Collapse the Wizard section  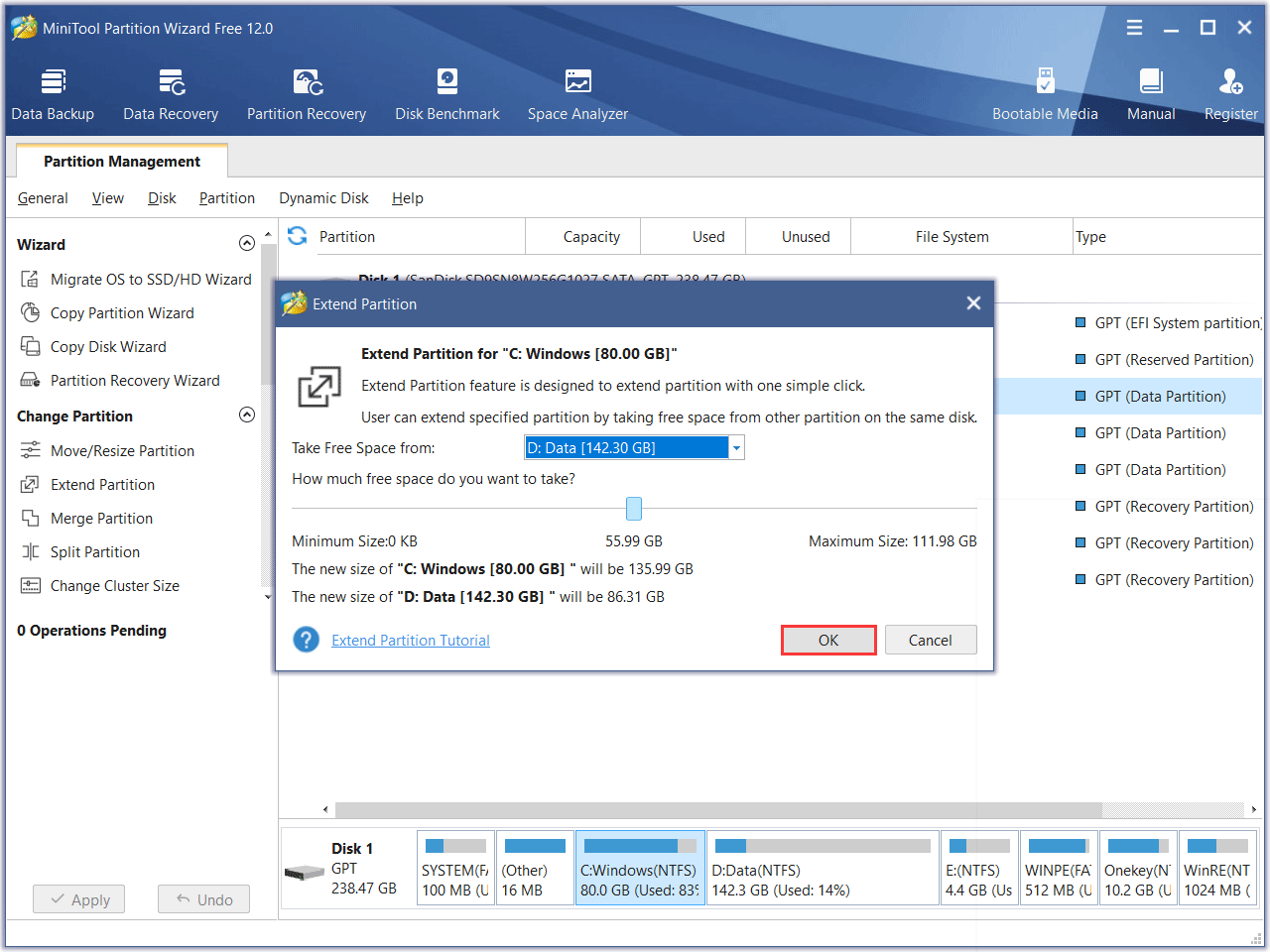[x=247, y=244]
